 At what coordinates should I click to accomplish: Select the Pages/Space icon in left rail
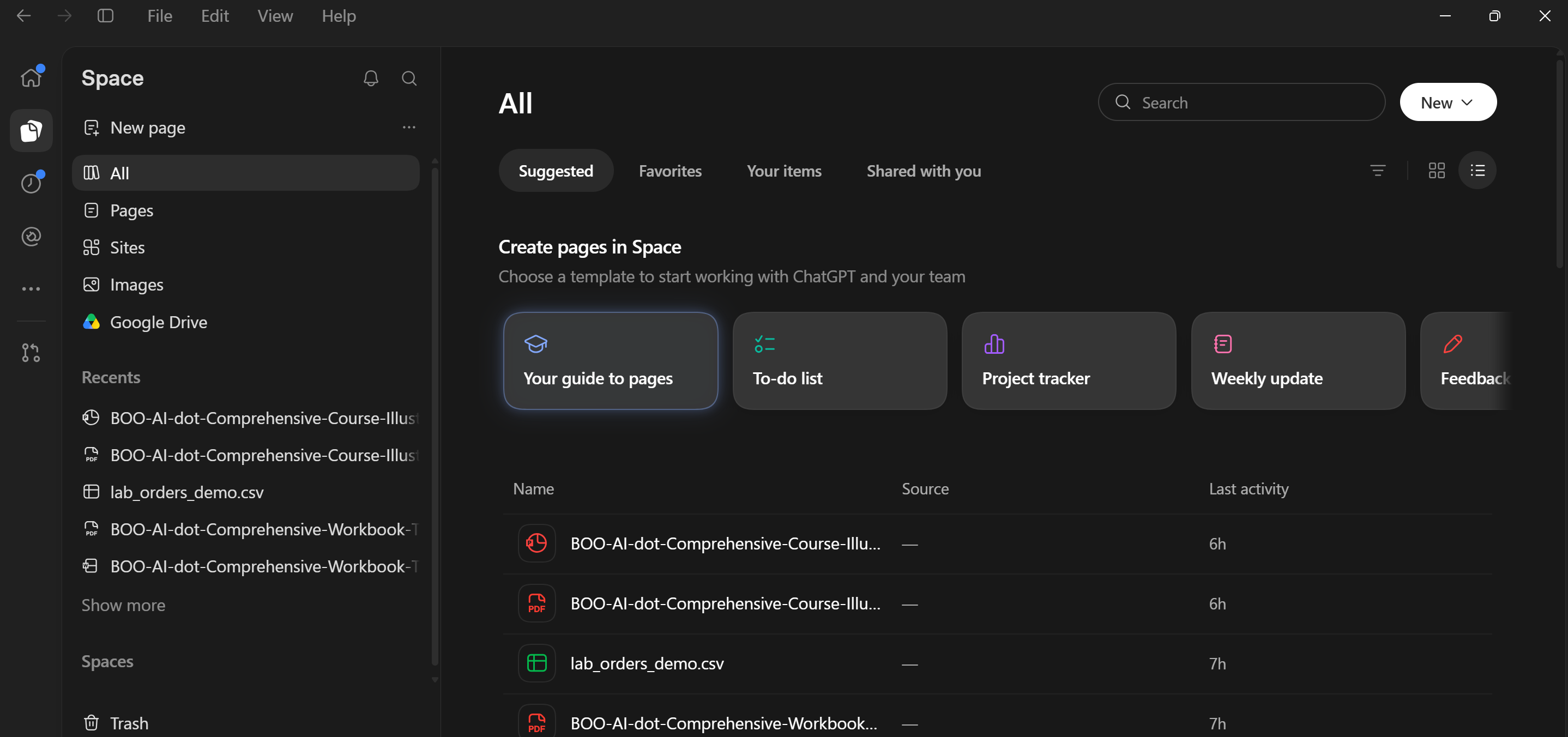pos(31,130)
